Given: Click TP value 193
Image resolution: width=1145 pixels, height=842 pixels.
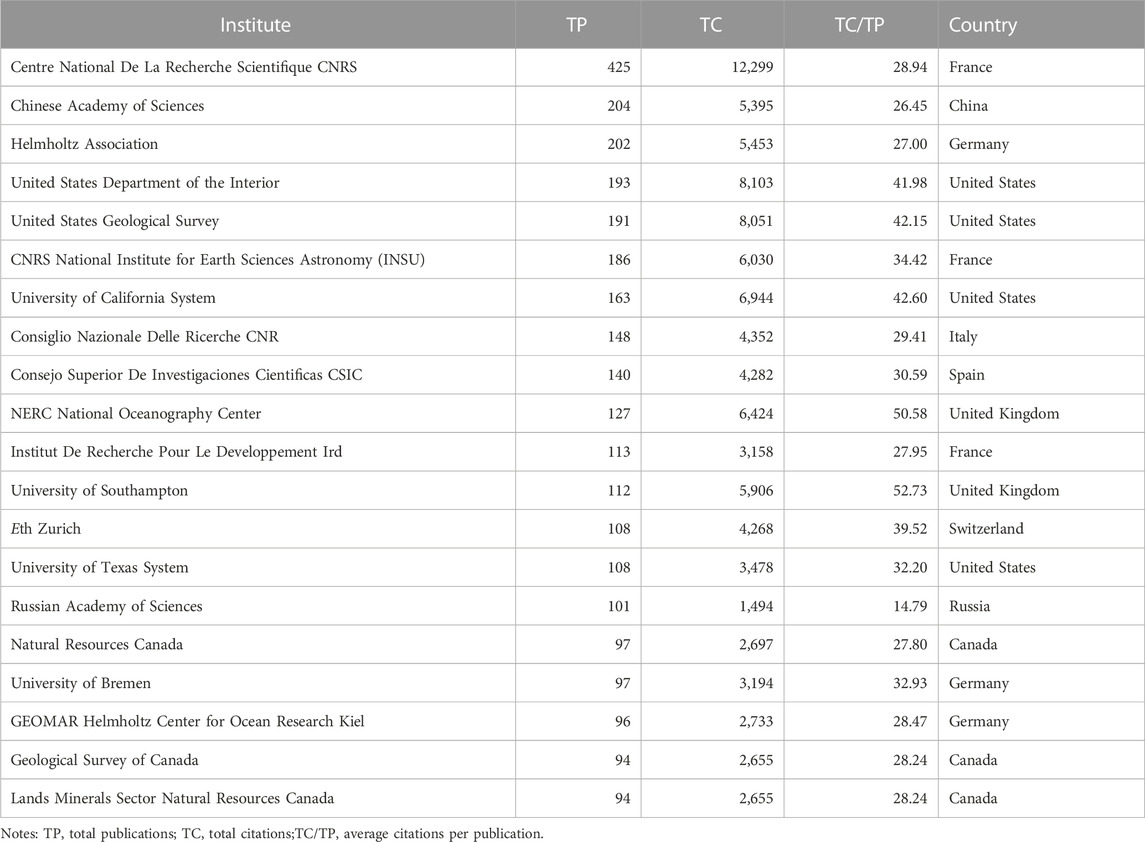Looking at the screenshot, I should point(619,183).
